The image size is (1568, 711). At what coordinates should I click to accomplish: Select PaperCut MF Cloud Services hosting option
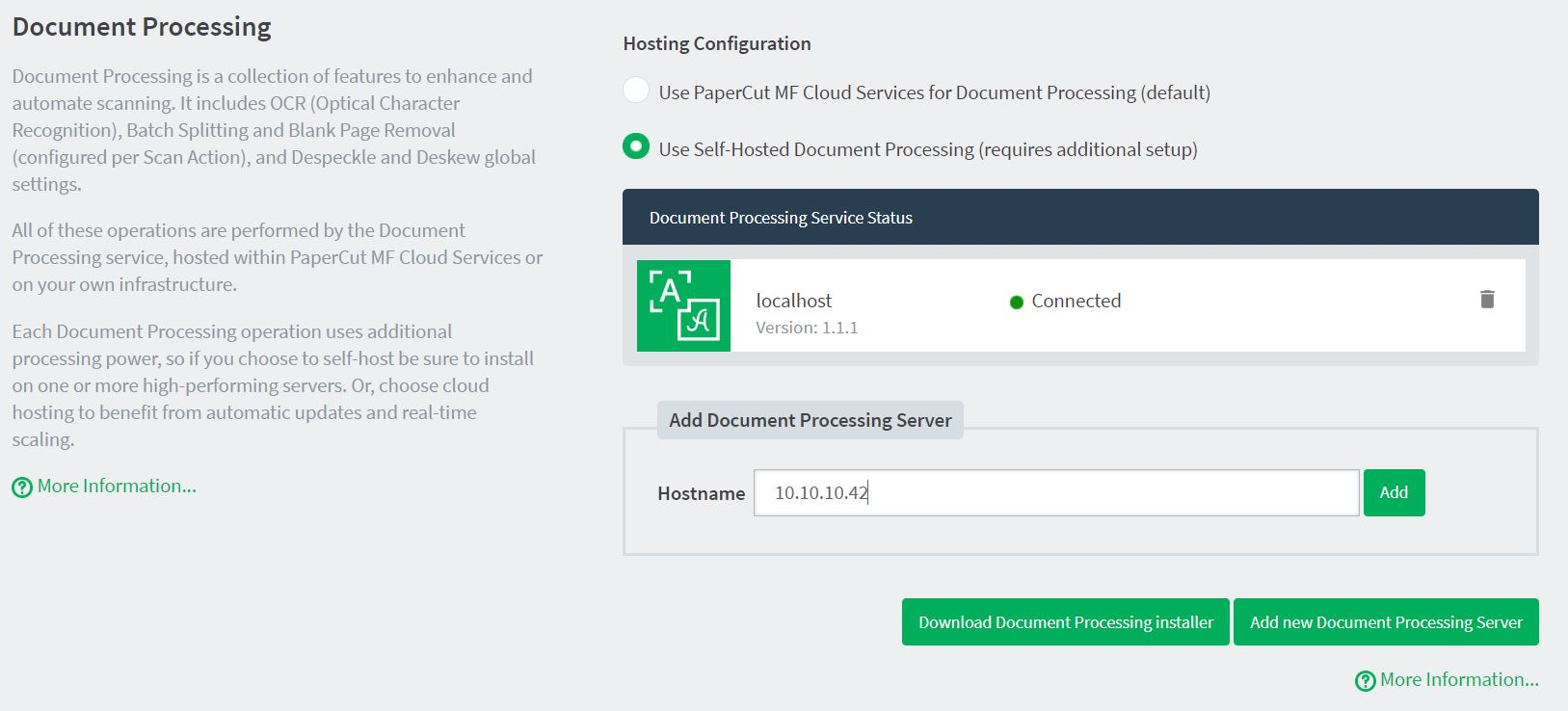[636, 90]
